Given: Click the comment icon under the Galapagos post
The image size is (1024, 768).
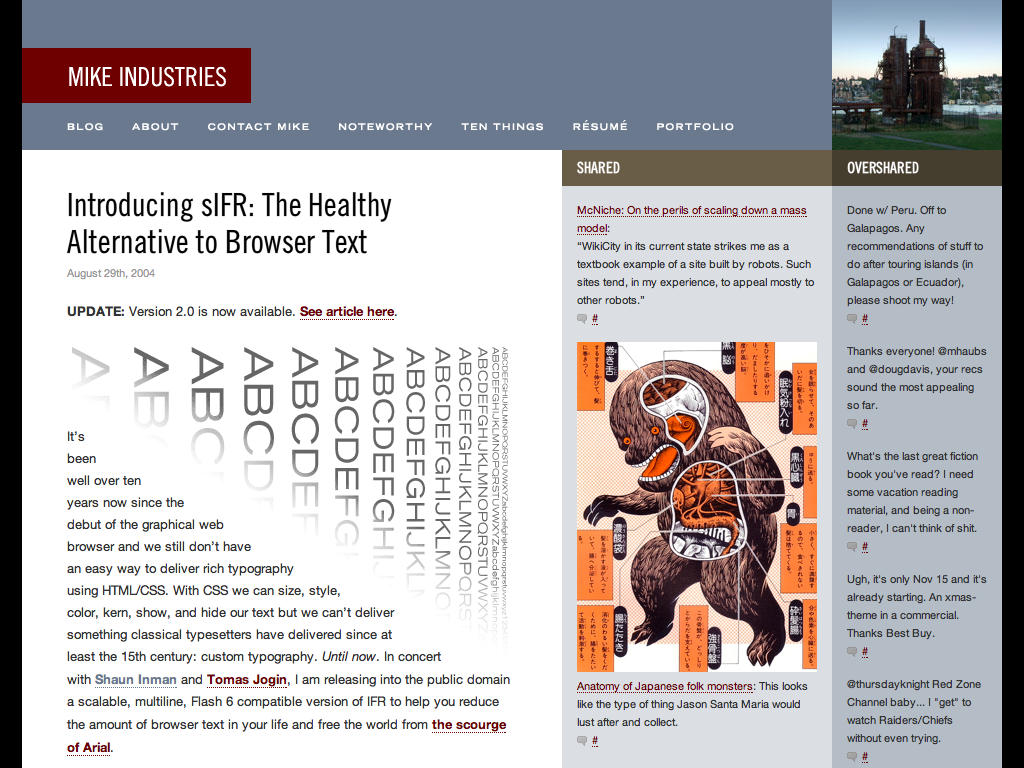Looking at the screenshot, I should click(852, 319).
